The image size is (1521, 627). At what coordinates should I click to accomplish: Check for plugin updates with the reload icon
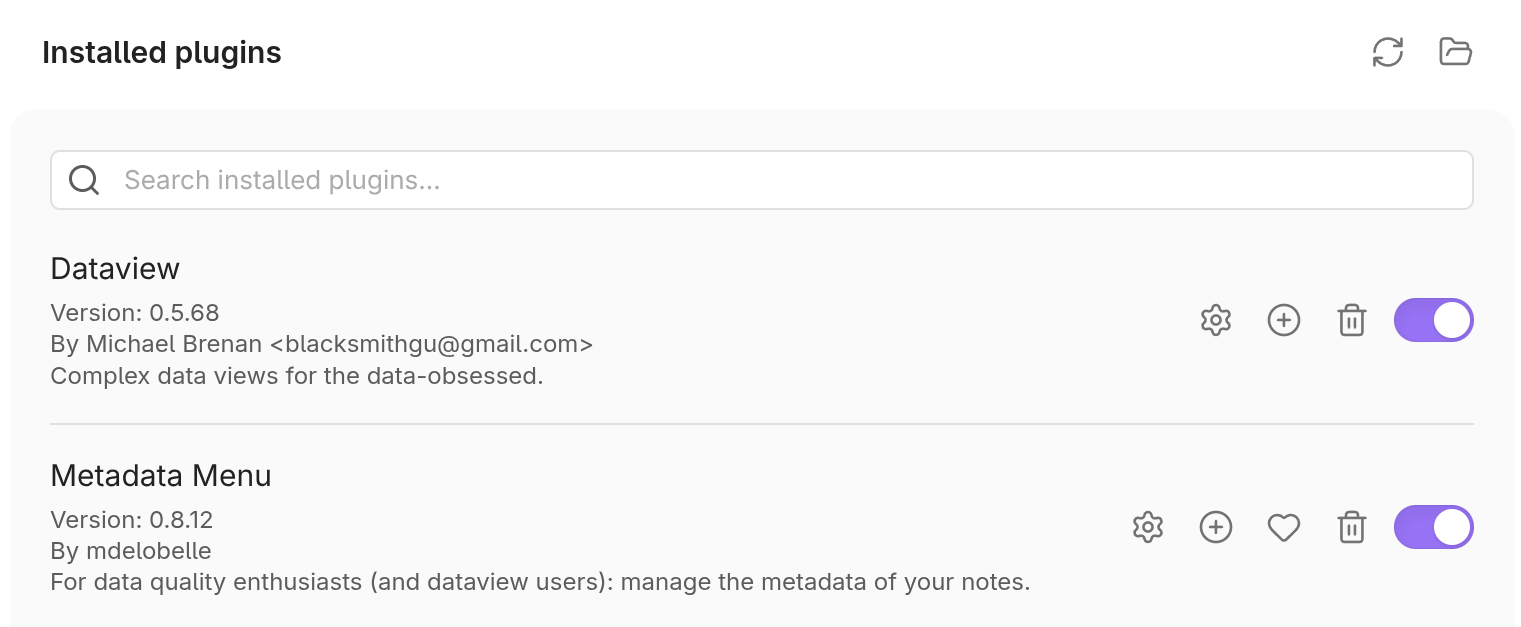point(1388,51)
